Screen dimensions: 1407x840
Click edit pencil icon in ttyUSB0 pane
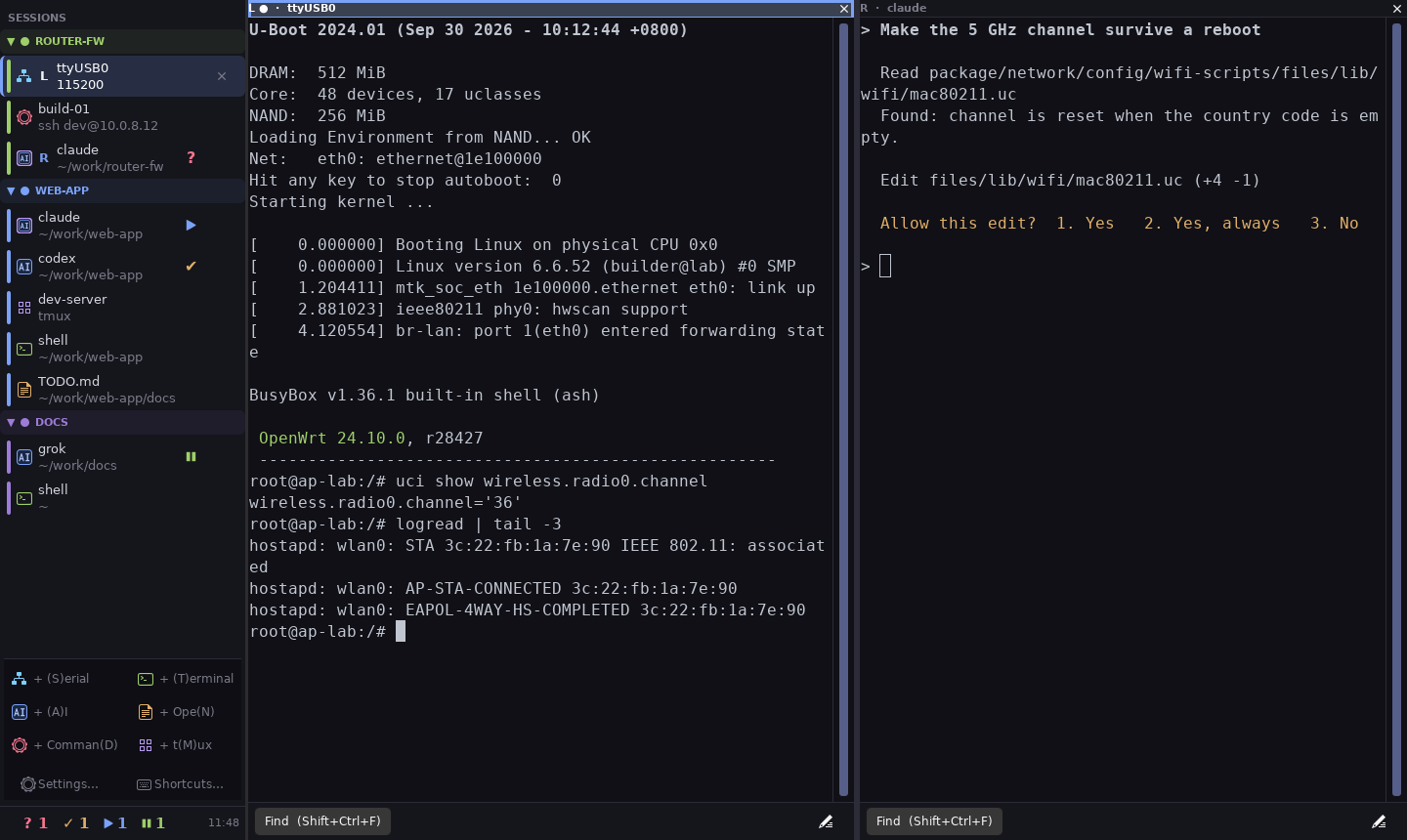[826, 821]
